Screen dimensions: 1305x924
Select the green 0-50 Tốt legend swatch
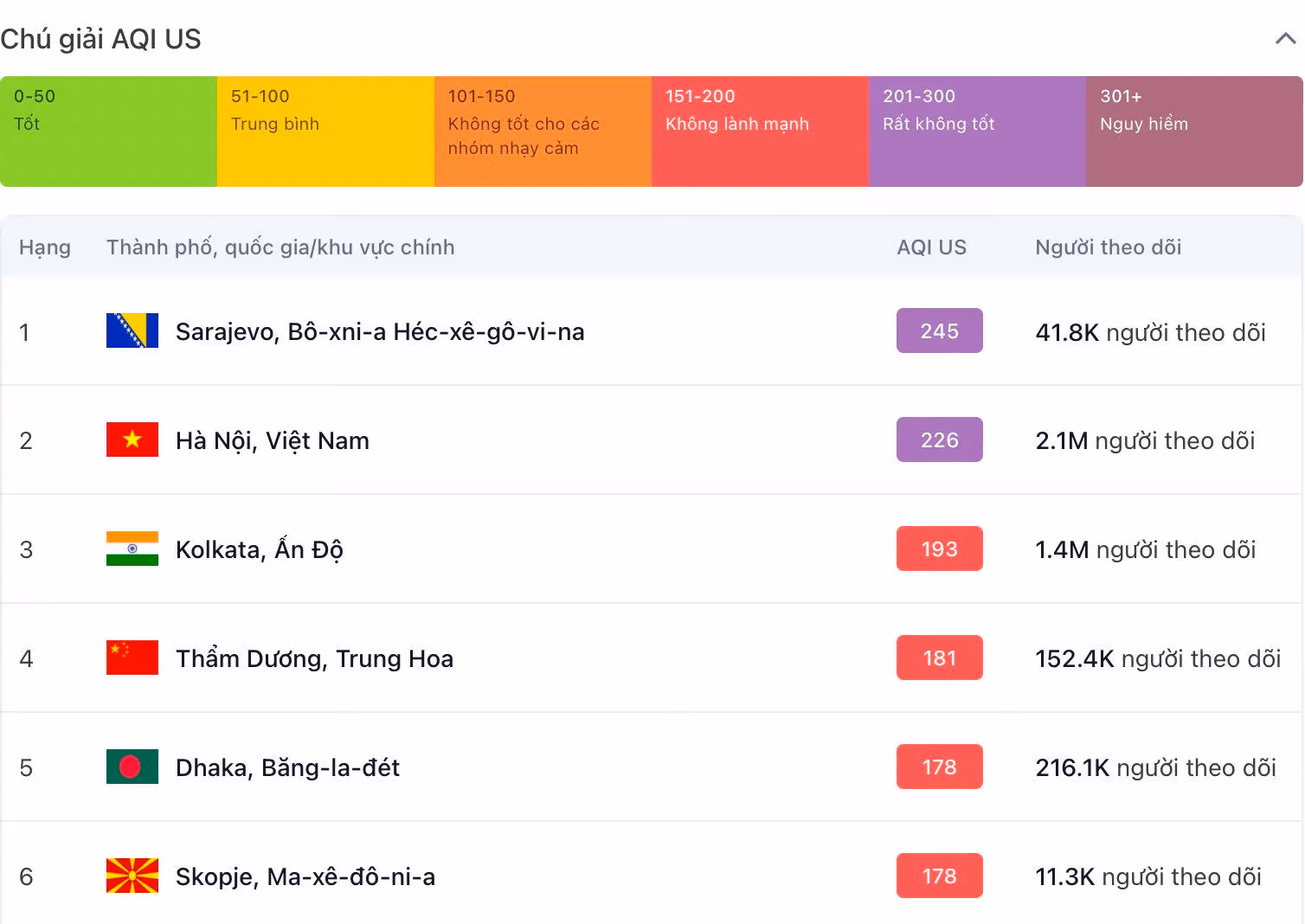[108, 132]
